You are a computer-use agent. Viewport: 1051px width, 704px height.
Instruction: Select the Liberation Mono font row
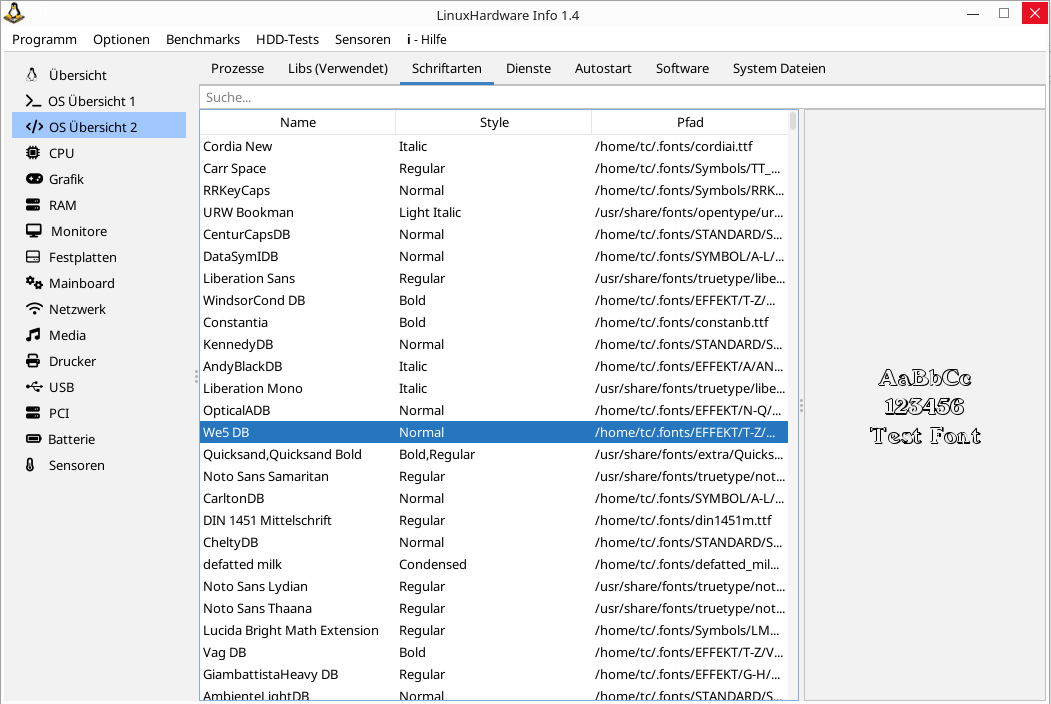(494, 388)
